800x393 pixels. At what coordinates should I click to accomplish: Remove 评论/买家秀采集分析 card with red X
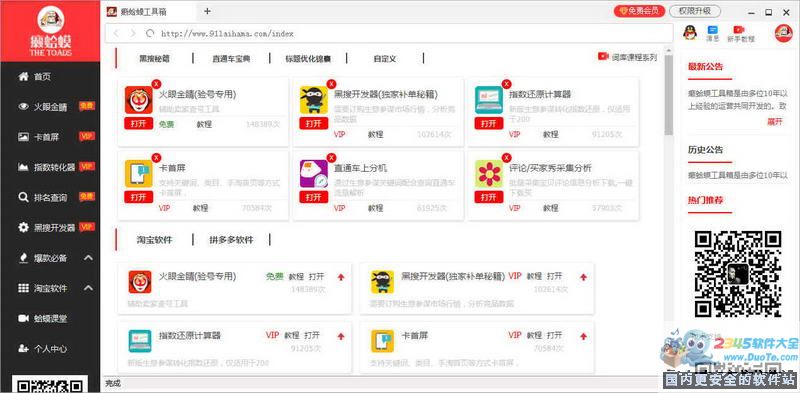pyautogui.click(x=507, y=158)
